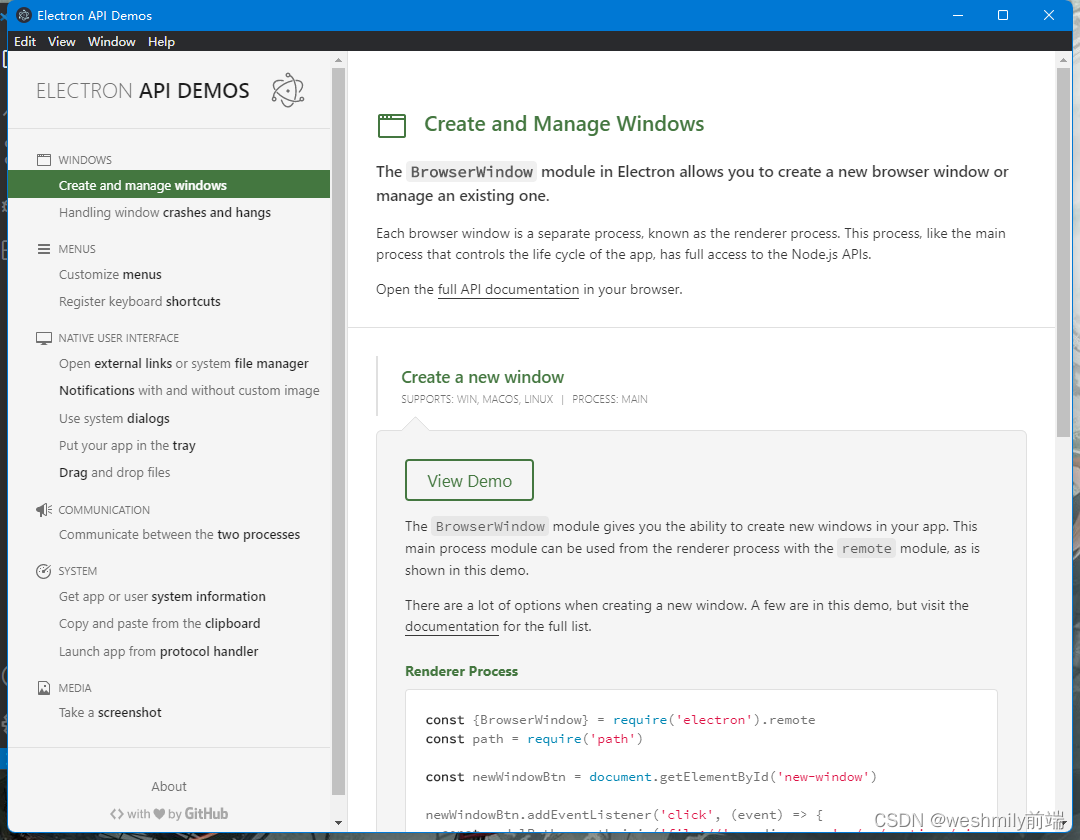Click About in the sidebar footer

point(169,786)
